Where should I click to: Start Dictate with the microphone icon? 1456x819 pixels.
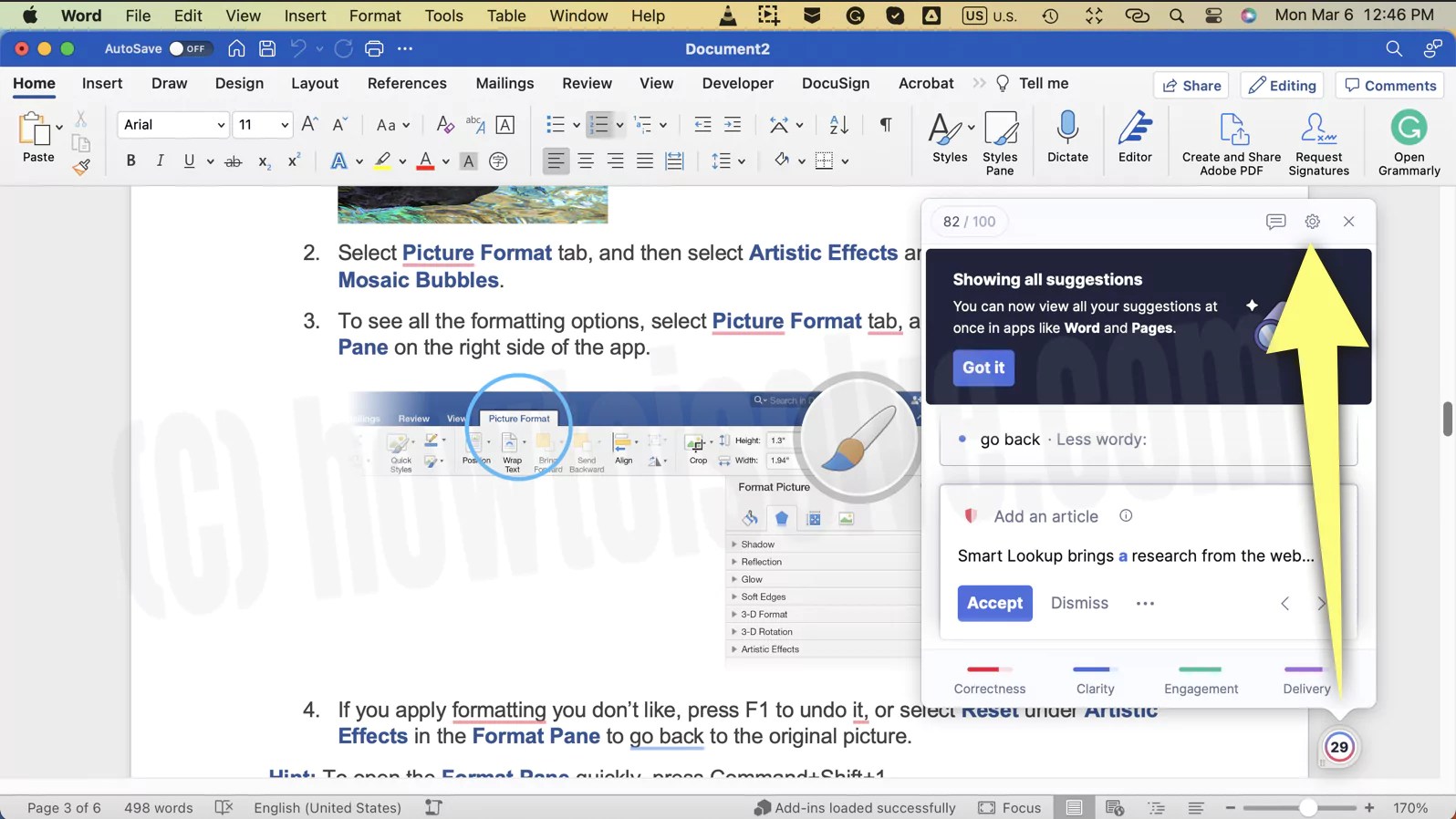(x=1067, y=137)
